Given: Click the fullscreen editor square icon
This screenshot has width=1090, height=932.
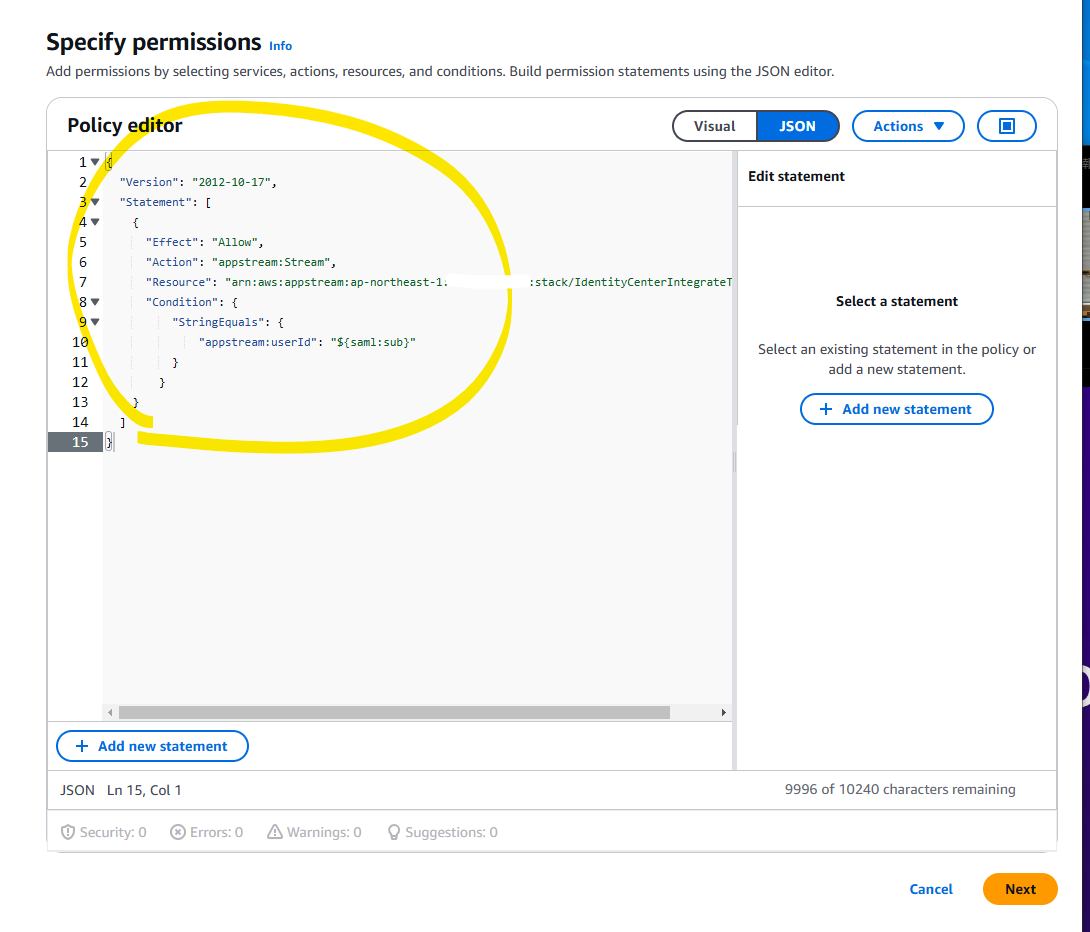Looking at the screenshot, I should pyautogui.click(x=1007, y=126).
